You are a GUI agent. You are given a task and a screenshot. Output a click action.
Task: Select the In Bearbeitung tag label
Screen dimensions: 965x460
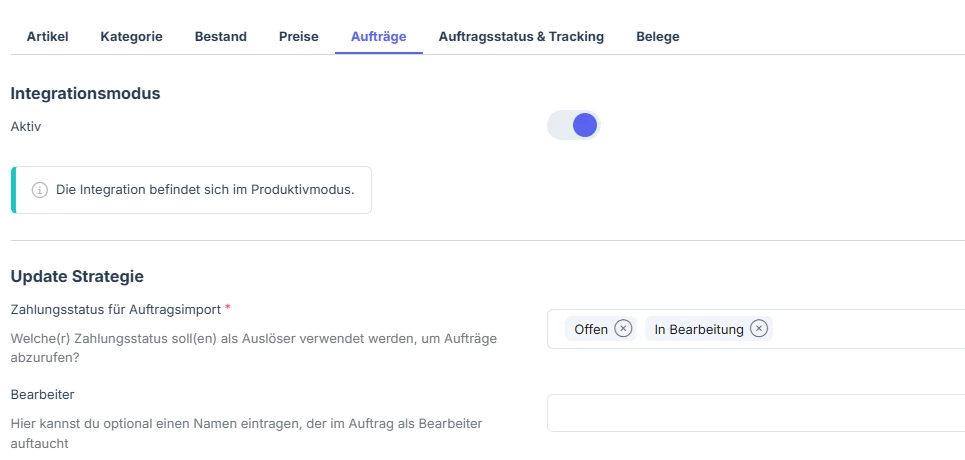699,329
